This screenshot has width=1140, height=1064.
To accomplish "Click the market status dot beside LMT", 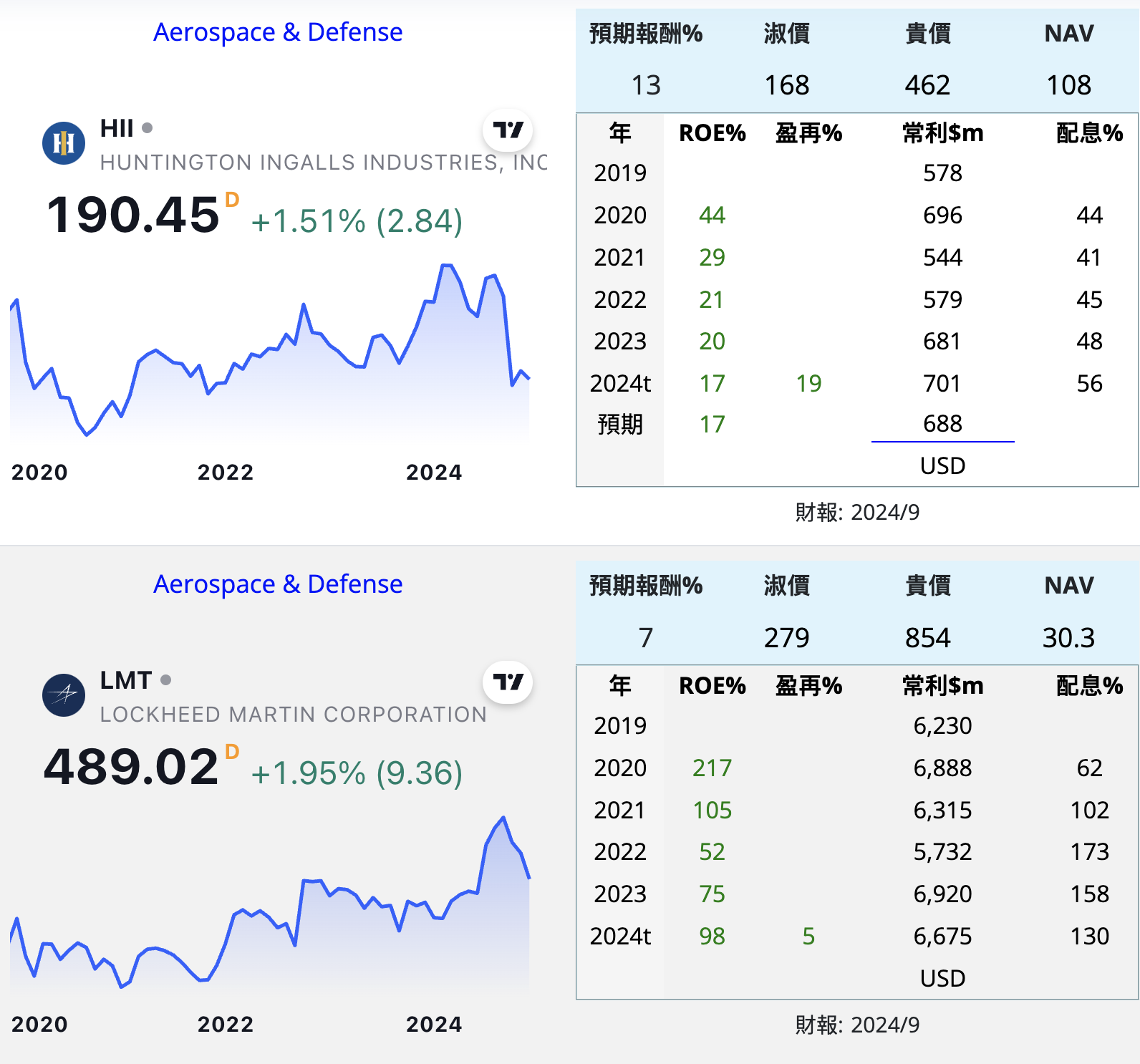I will 166,680.
